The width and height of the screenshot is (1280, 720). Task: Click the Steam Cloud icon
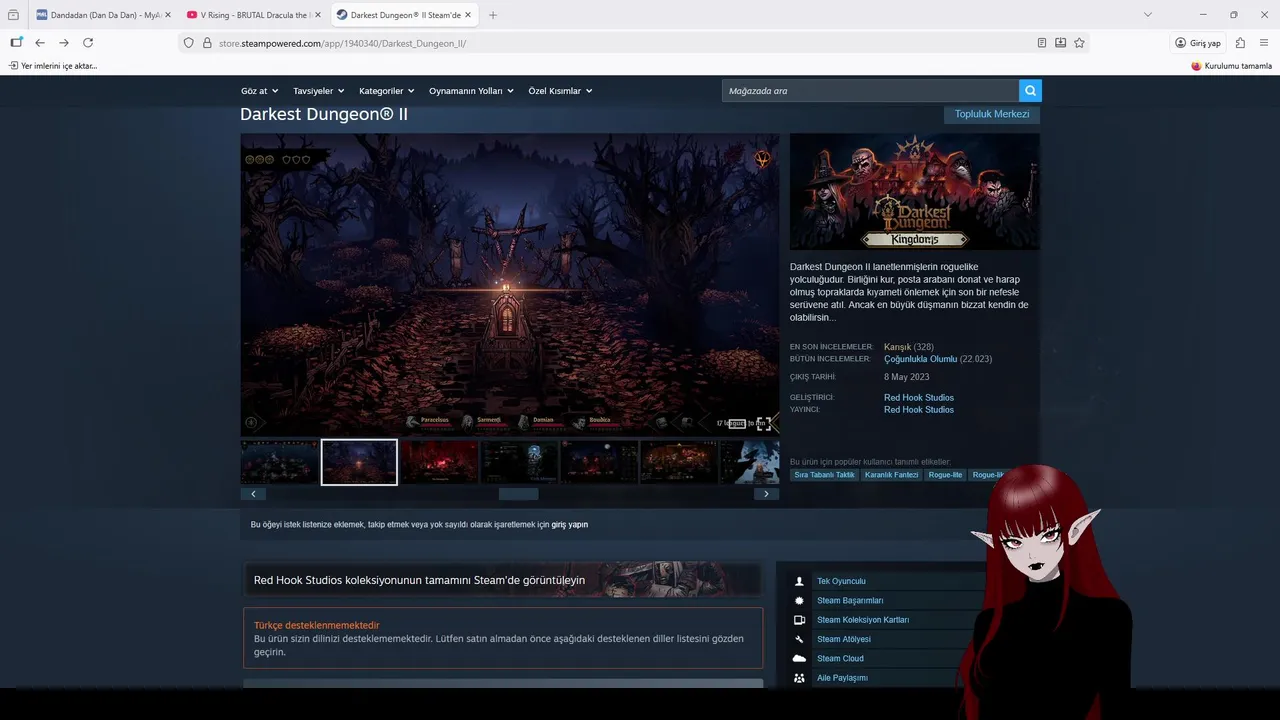click(799, 658)
